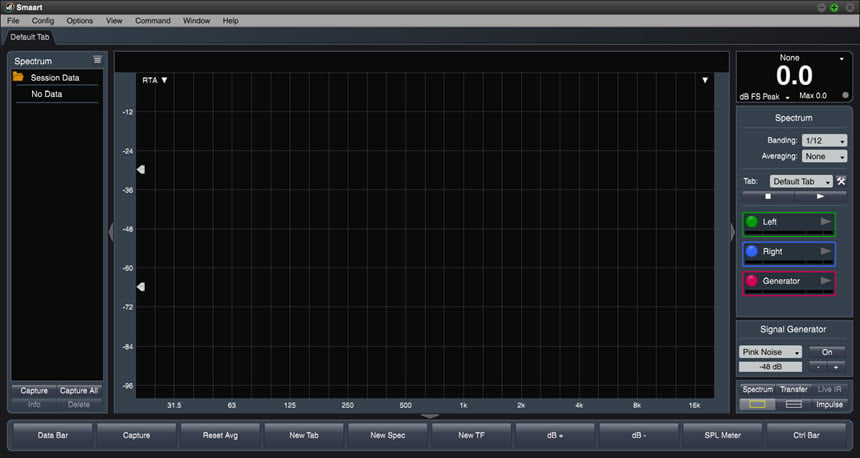
Task: Click the lower threshold marker on graph
Action: pyautogui.click(x=141, y=287)
